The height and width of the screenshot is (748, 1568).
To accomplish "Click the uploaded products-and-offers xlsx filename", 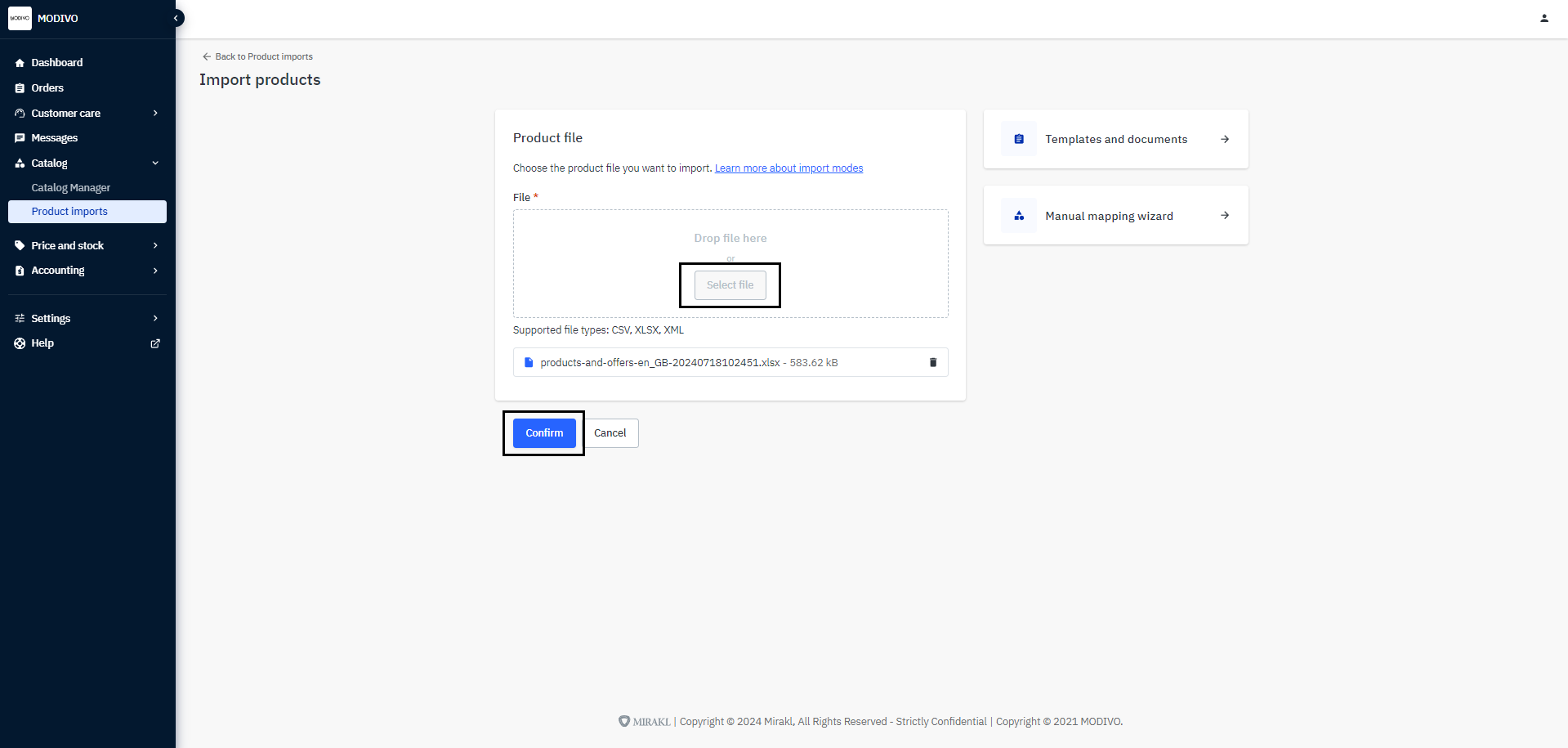I will tap(660, 362).
